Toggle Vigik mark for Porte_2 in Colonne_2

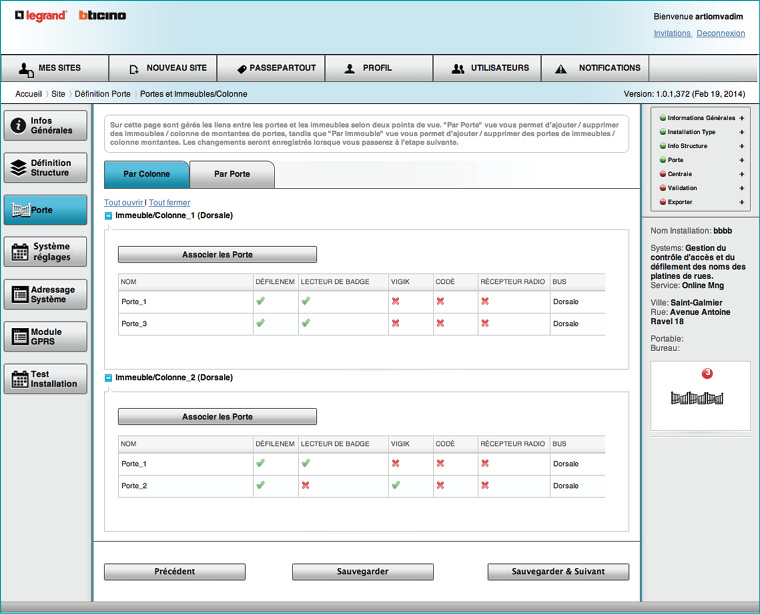coord(396,486)
